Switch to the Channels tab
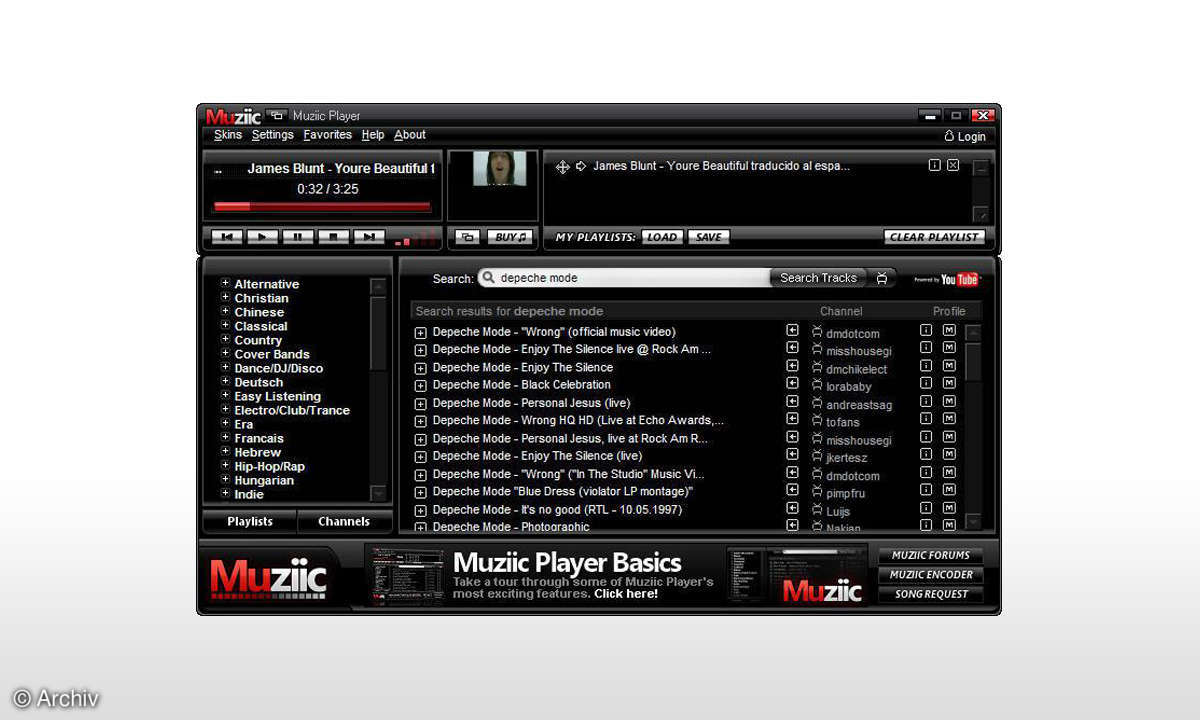Viewport: 1200px width, 720px height. coord(344,521)
